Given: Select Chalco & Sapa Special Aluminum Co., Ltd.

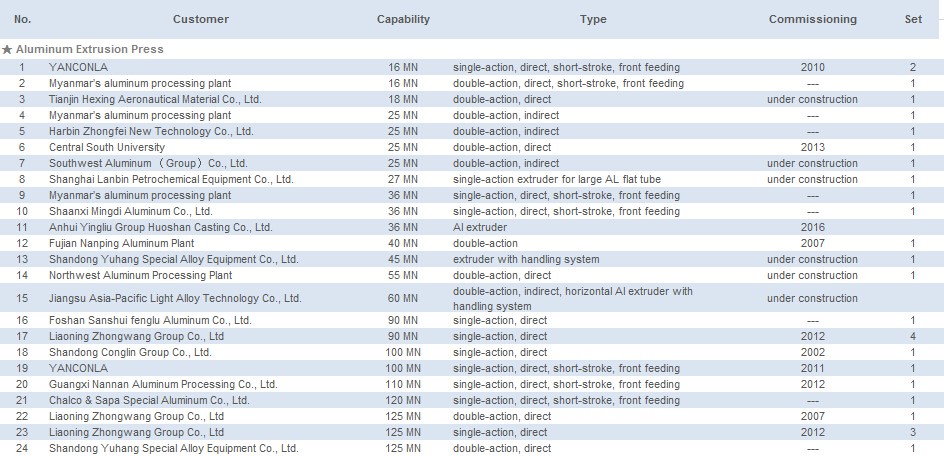Looking at the screenshot, I should point(149,401).
